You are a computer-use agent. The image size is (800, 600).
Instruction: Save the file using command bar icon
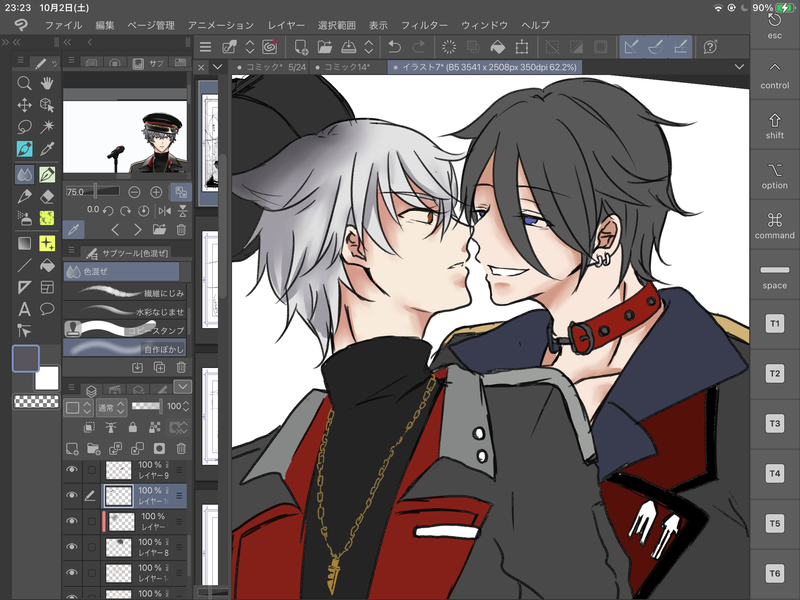coord(348,47)
